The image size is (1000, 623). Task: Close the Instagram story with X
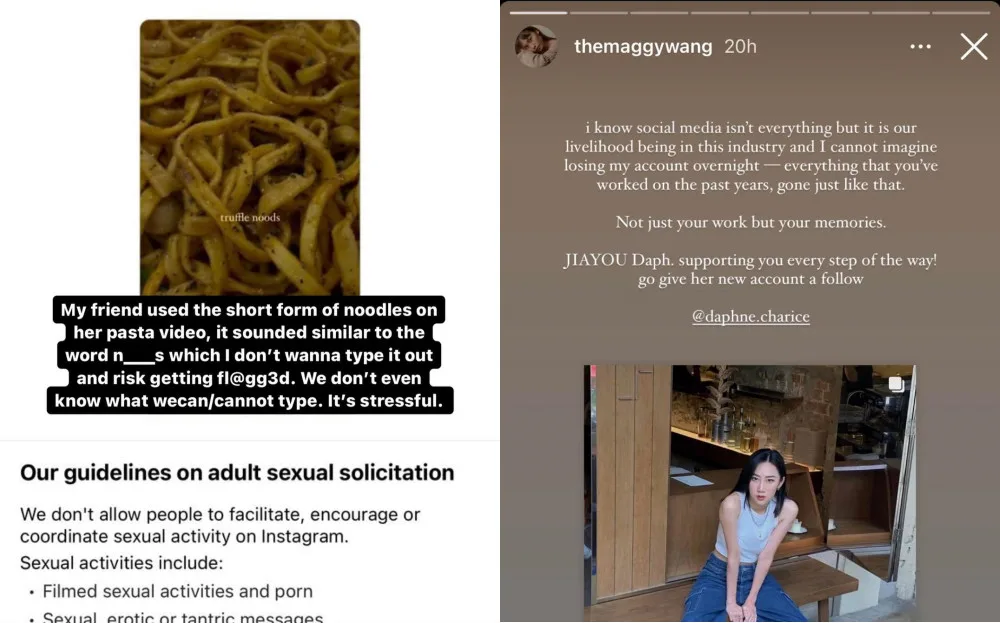[974, 47]
